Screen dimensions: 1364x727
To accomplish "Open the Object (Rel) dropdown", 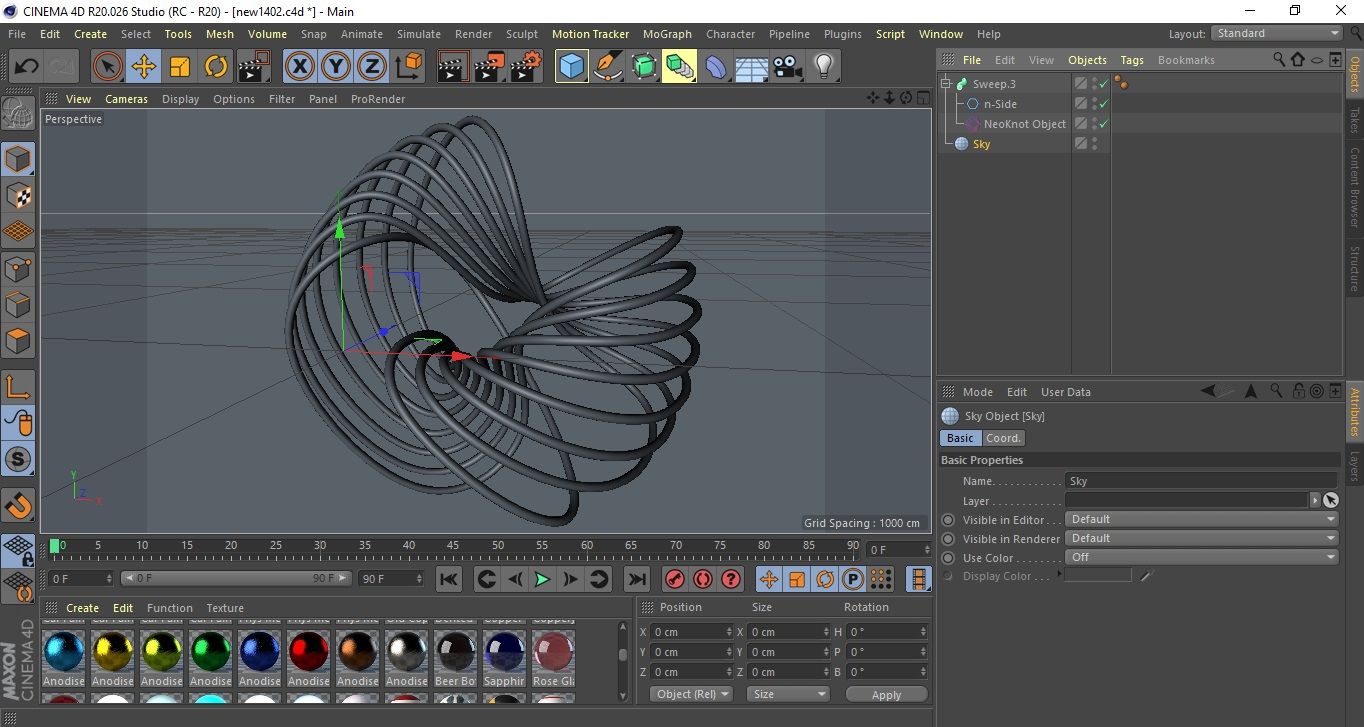I will (692, 694).
